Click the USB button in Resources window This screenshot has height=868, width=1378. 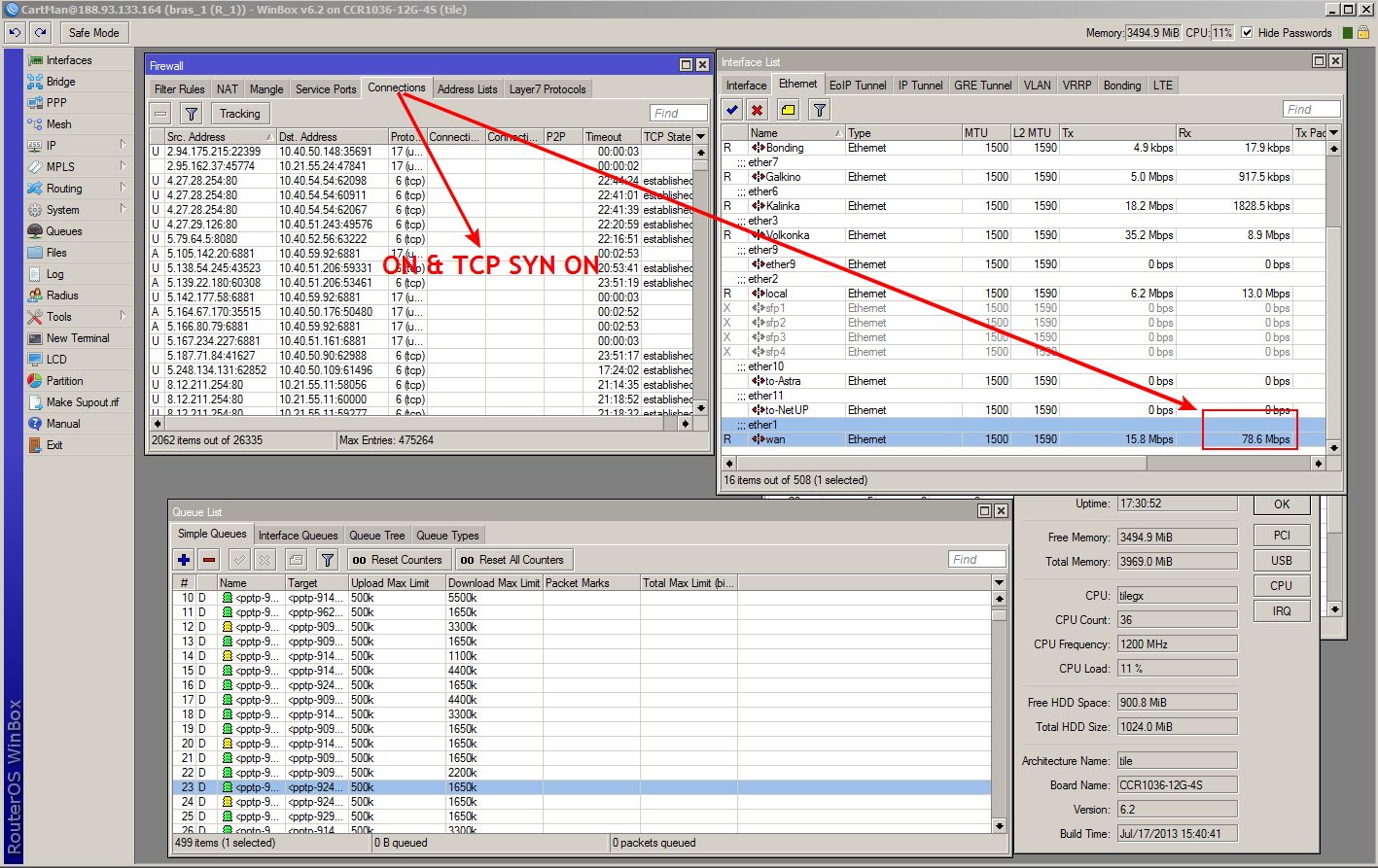(x=1282, y=561)
